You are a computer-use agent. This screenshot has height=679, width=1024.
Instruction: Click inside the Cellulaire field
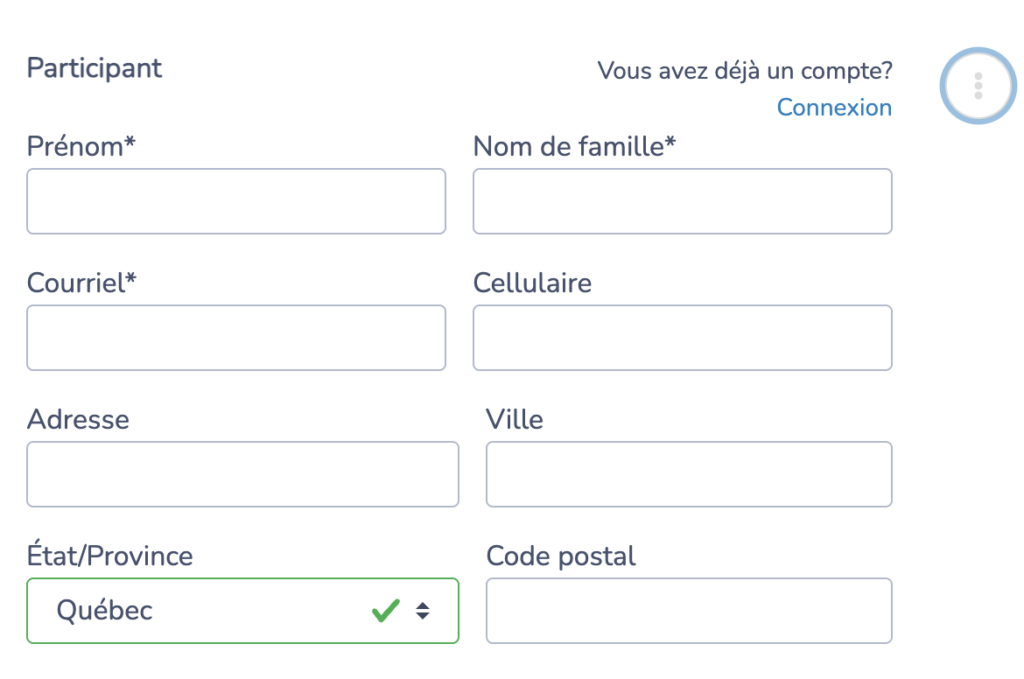pyautogui.click(x=681, y=337)
